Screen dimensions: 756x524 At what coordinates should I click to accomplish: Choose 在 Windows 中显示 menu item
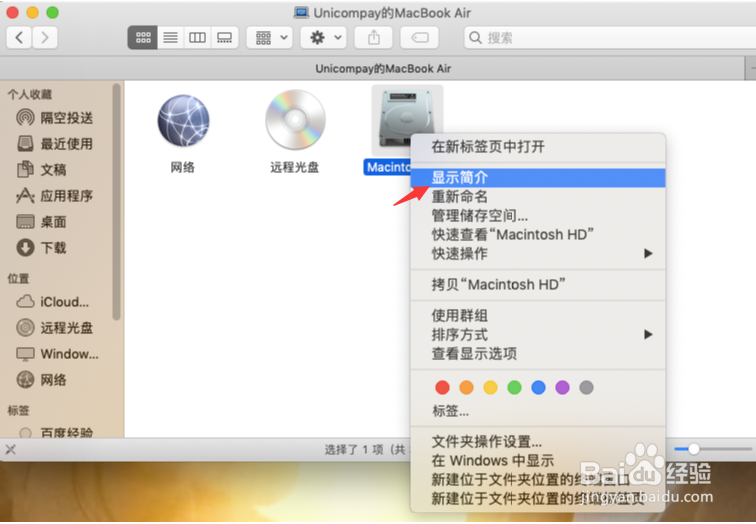(538, 461)
